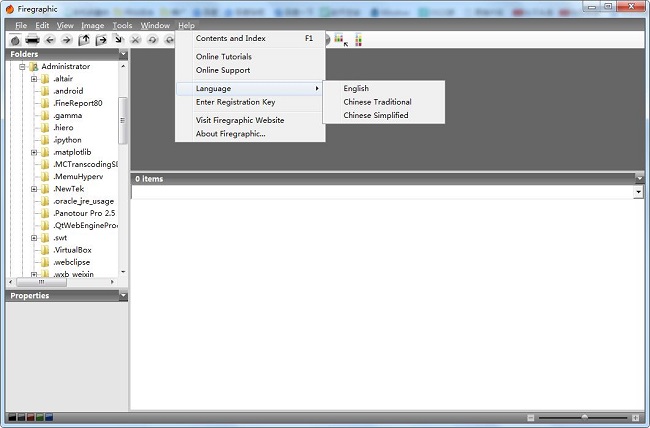Set language to Chinese Simplified
This screenshot has height=428, width=650.
pos(384,115)
